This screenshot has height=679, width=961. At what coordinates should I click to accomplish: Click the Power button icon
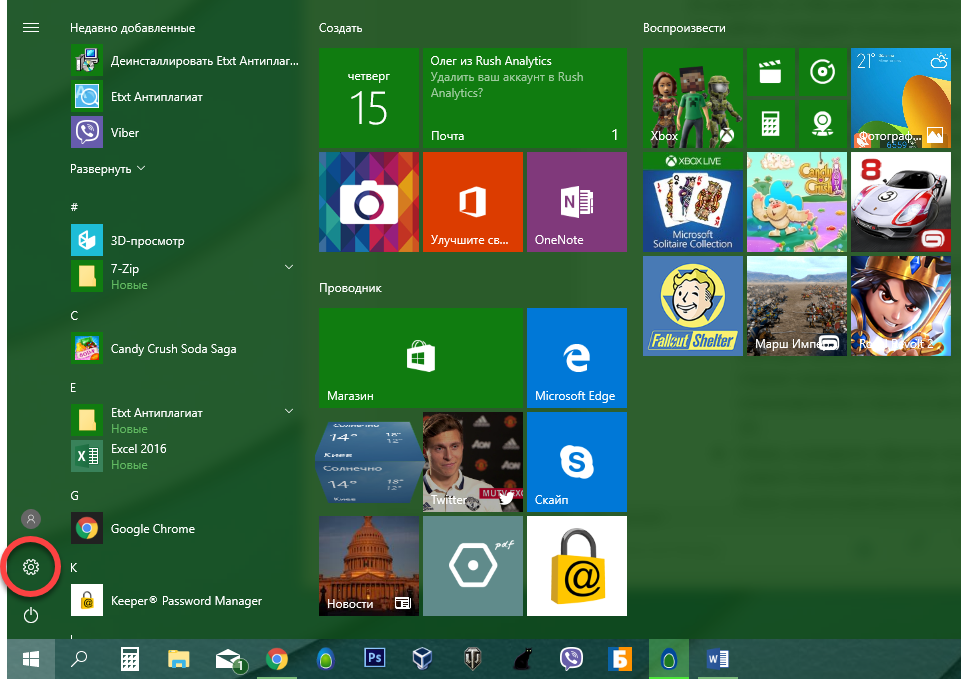tap(31, 615)
